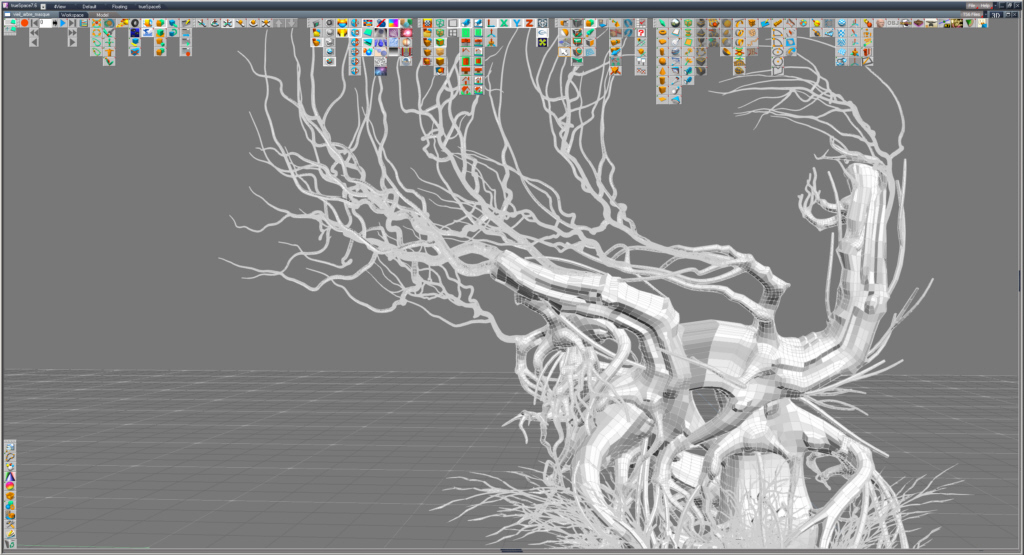Open the 4View layout menu

pos(60,7)
